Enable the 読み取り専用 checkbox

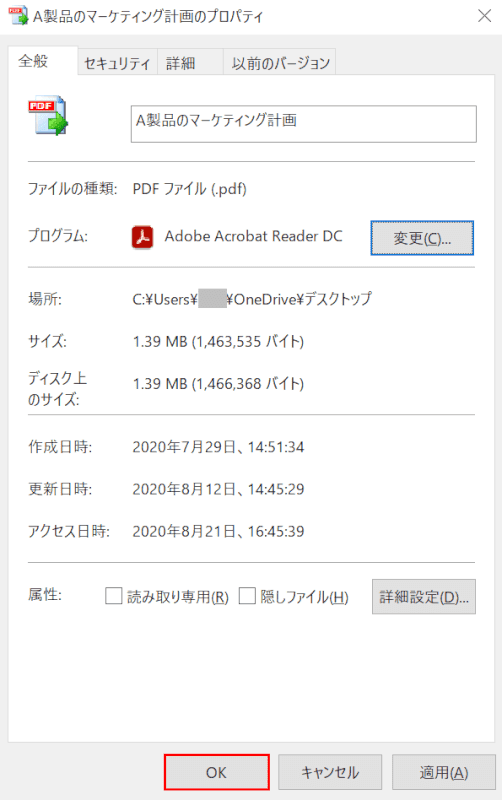pos(113,596)
